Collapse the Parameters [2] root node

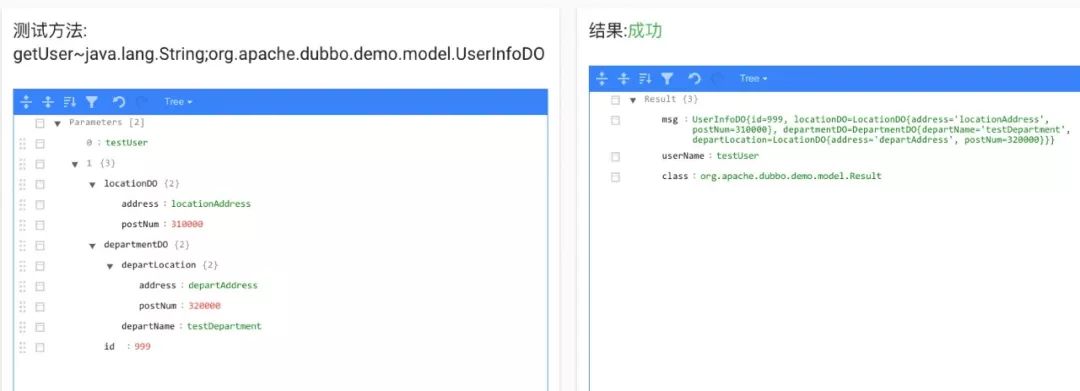[58, 123]
